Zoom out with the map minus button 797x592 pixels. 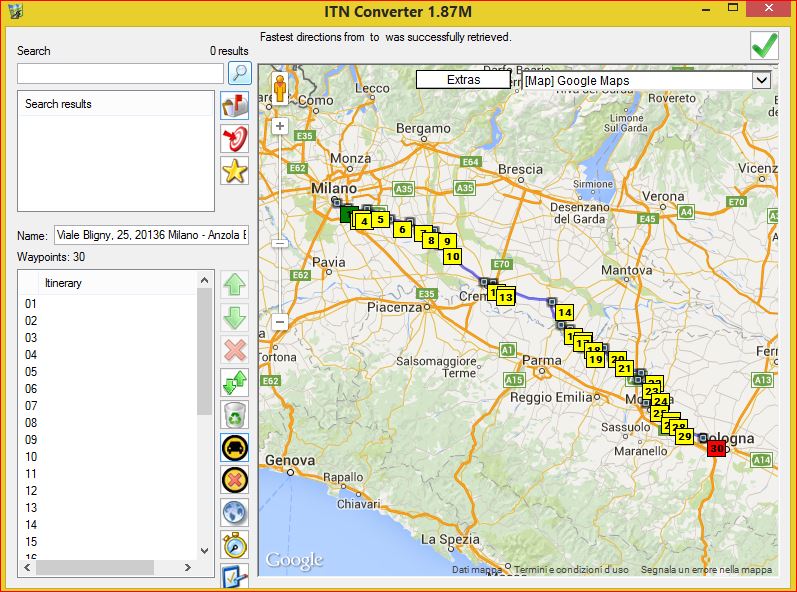280,322
